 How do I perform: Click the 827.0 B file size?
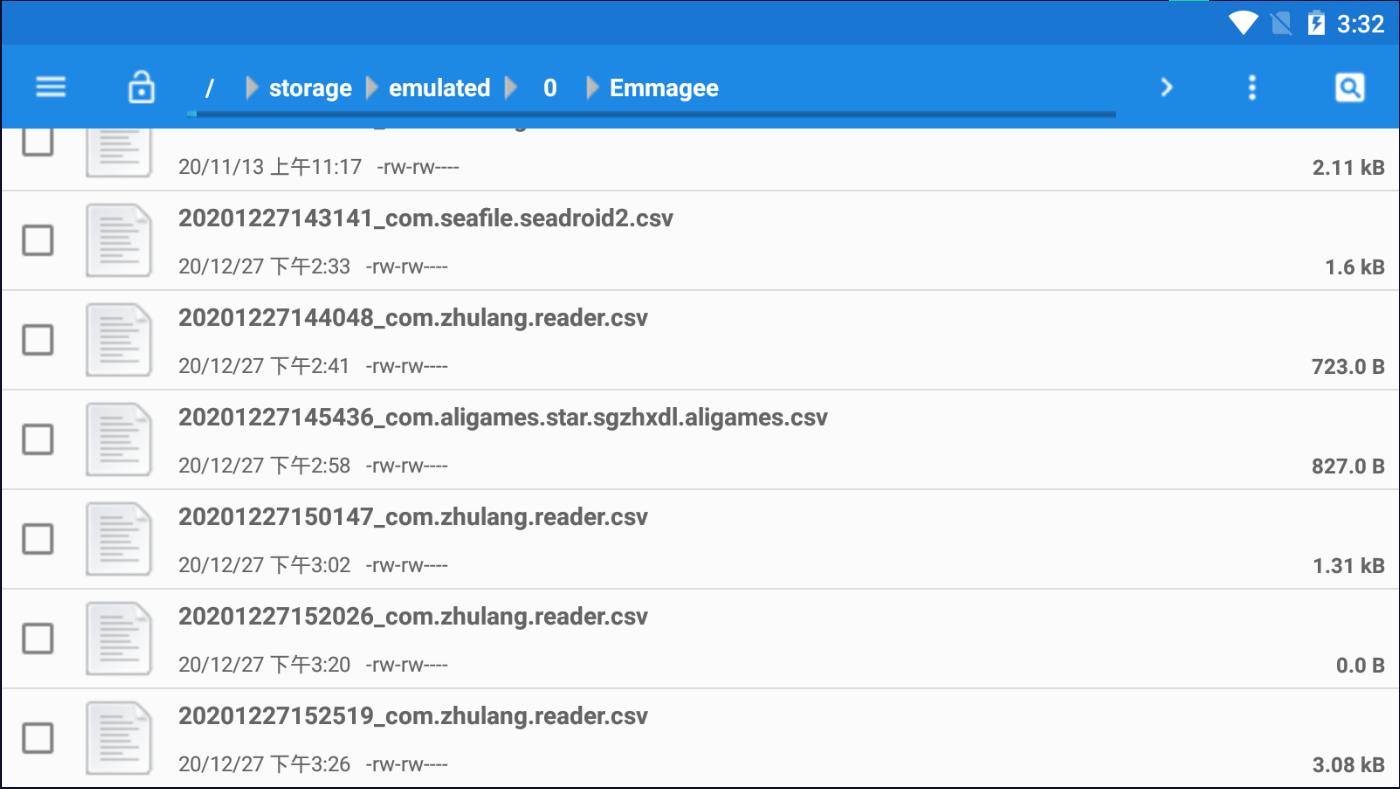click(1348, 466)
